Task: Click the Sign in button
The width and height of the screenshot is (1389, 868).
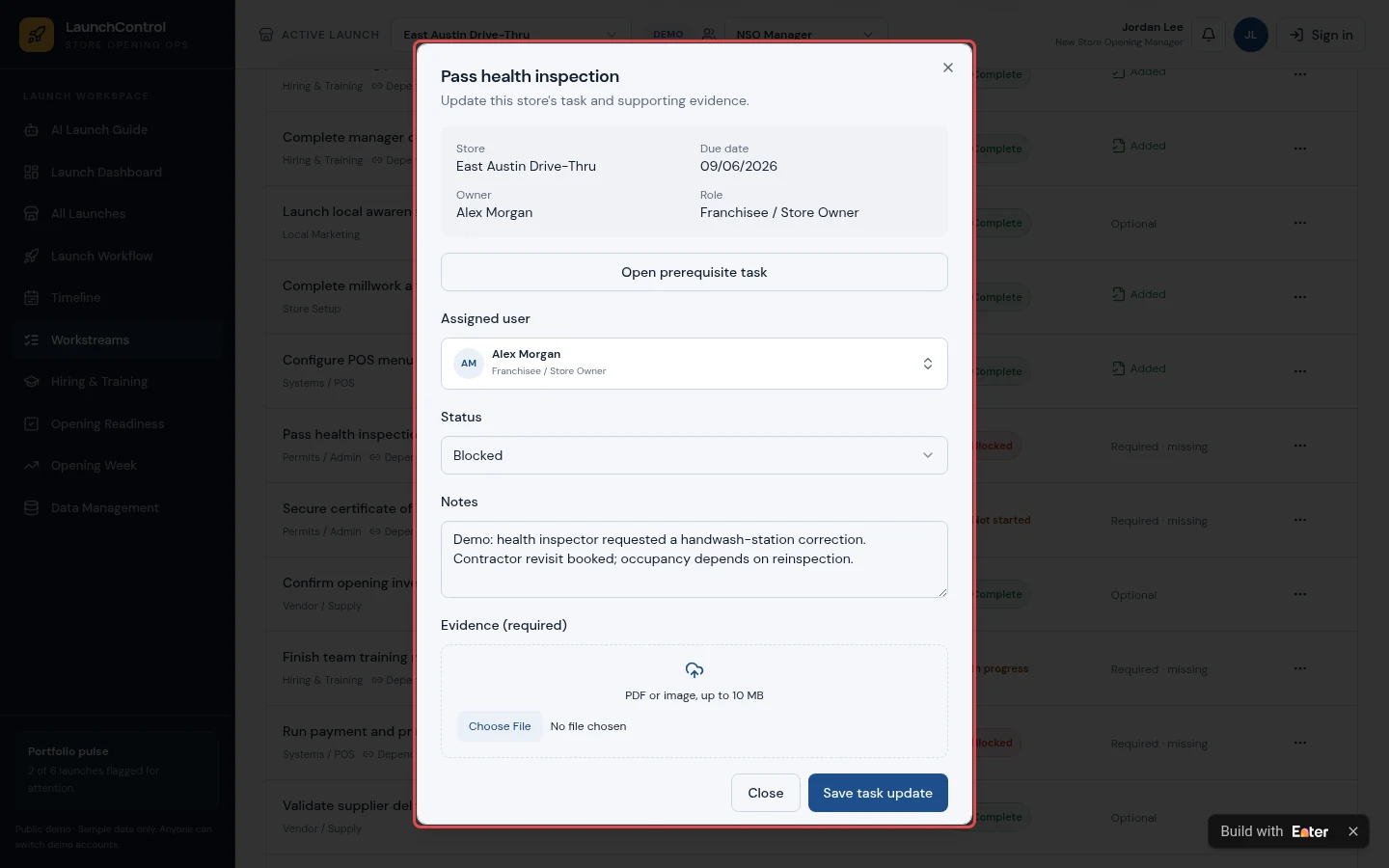Action: [x=1321, y=35]
